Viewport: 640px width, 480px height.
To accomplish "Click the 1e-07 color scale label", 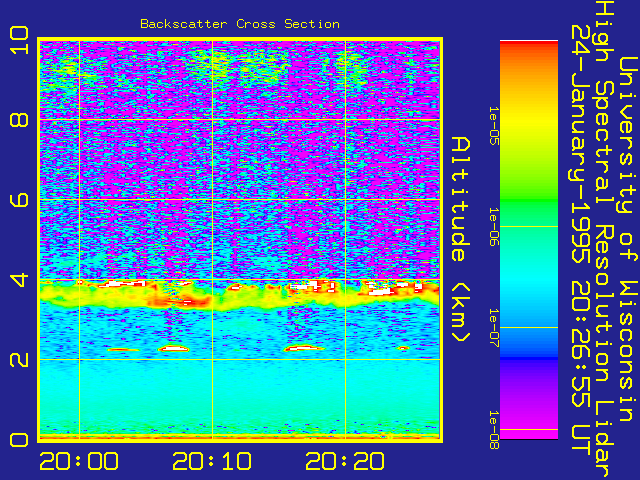I will click(494, 327).
